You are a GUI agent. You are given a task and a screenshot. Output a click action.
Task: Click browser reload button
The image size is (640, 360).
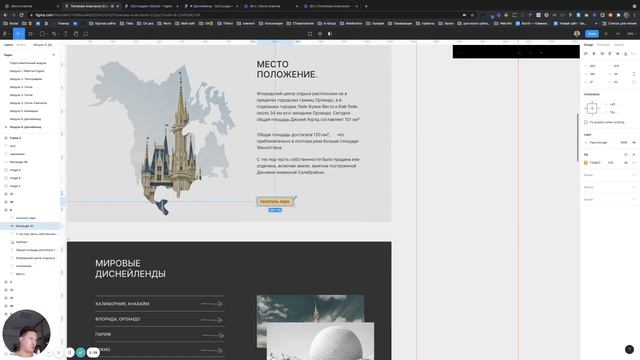(x=22, y=15)
